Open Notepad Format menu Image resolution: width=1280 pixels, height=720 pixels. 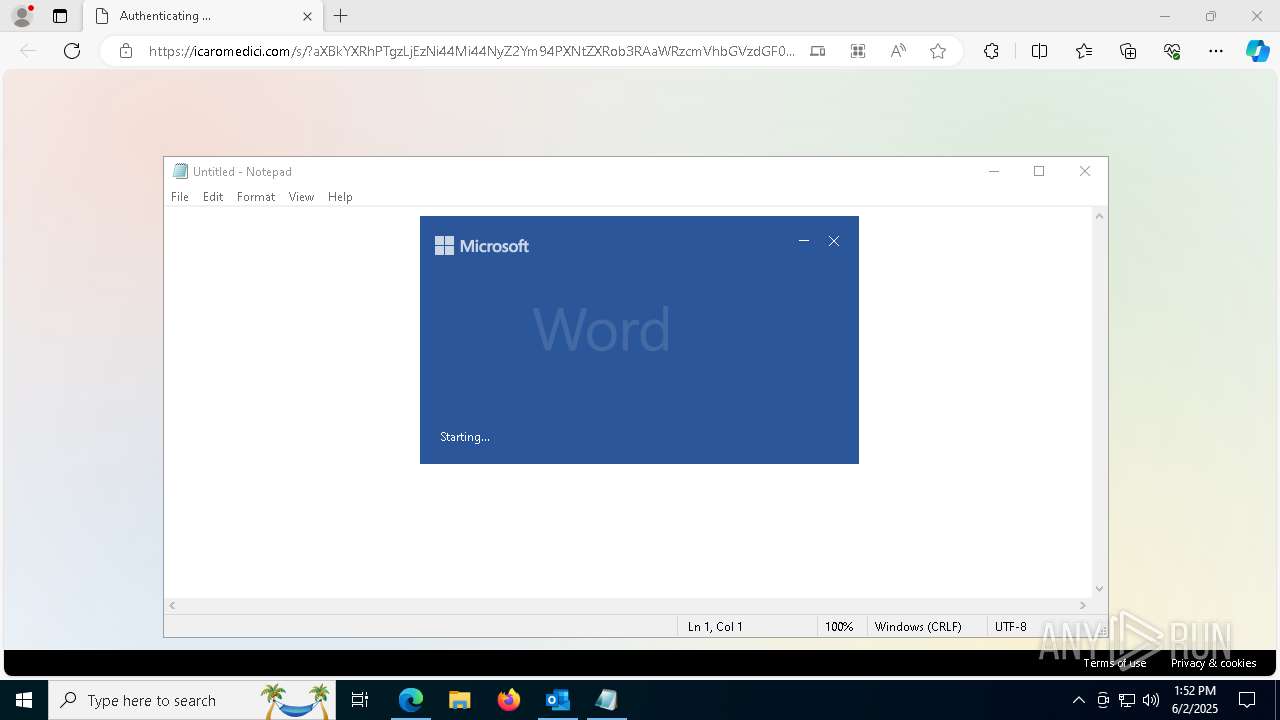pyautogui.click(x=256, y=197)
